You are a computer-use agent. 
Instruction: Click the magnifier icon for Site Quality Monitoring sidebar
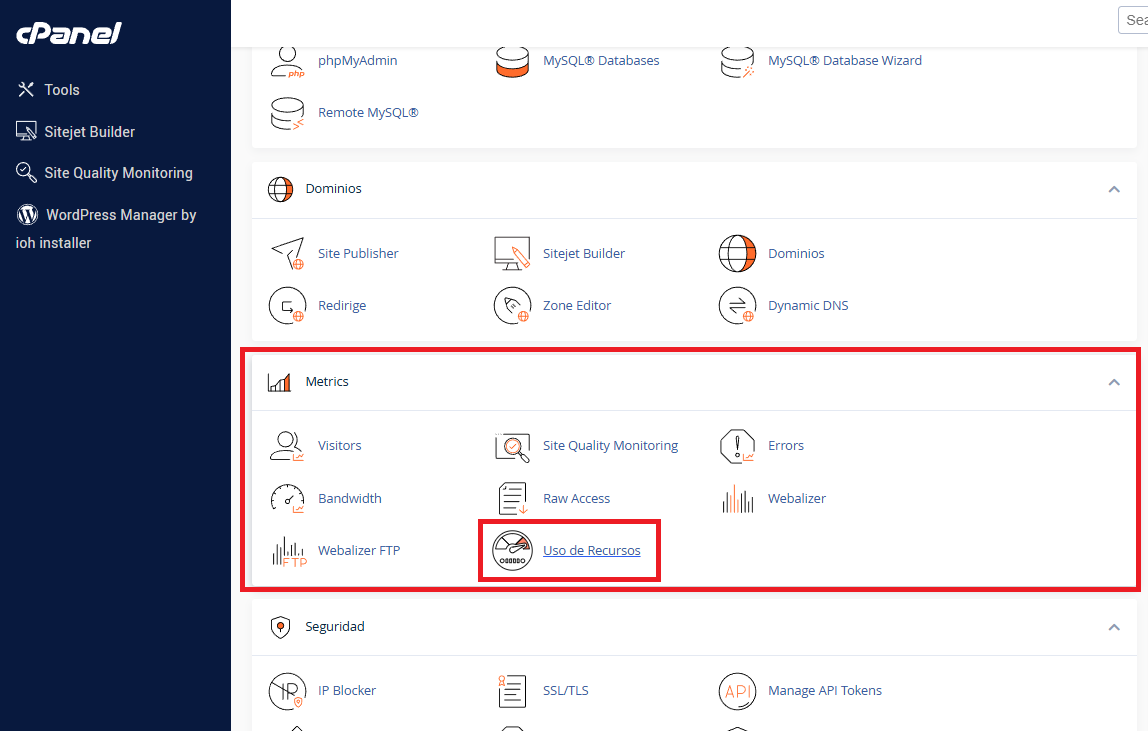26,172
